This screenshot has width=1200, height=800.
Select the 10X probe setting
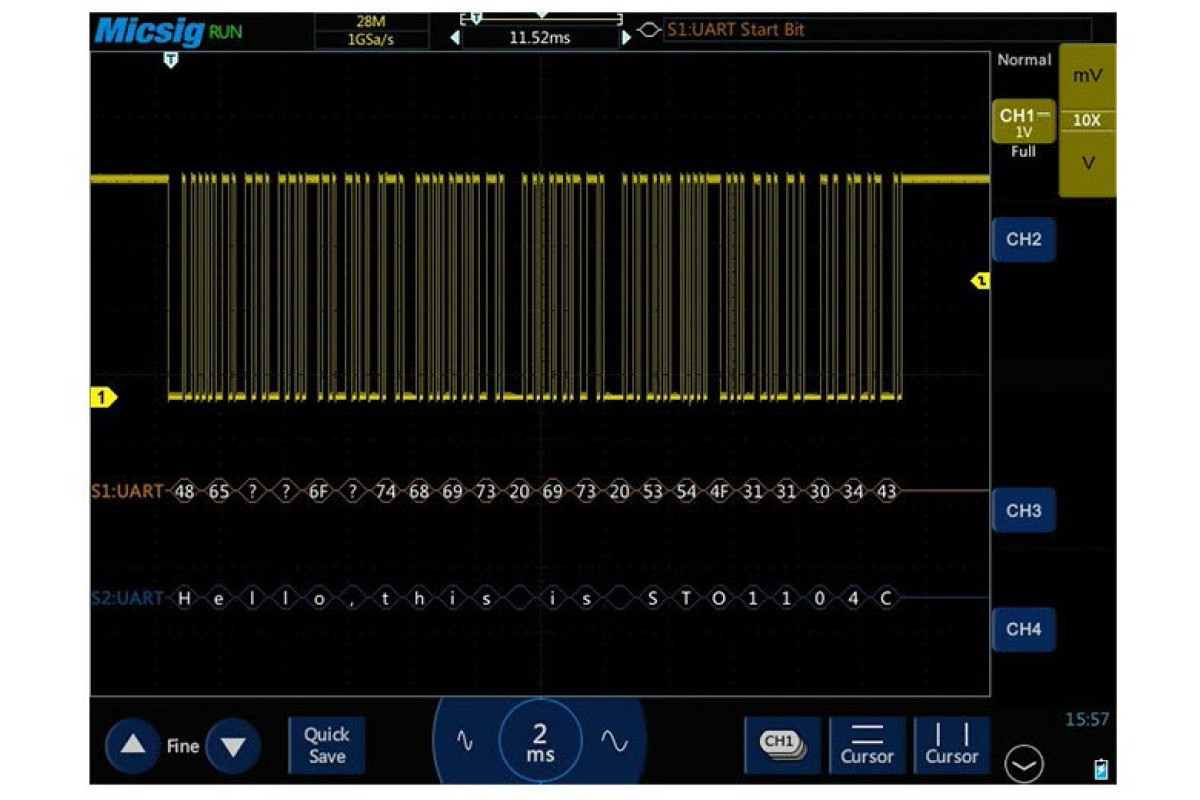[x=1086, y=120]
